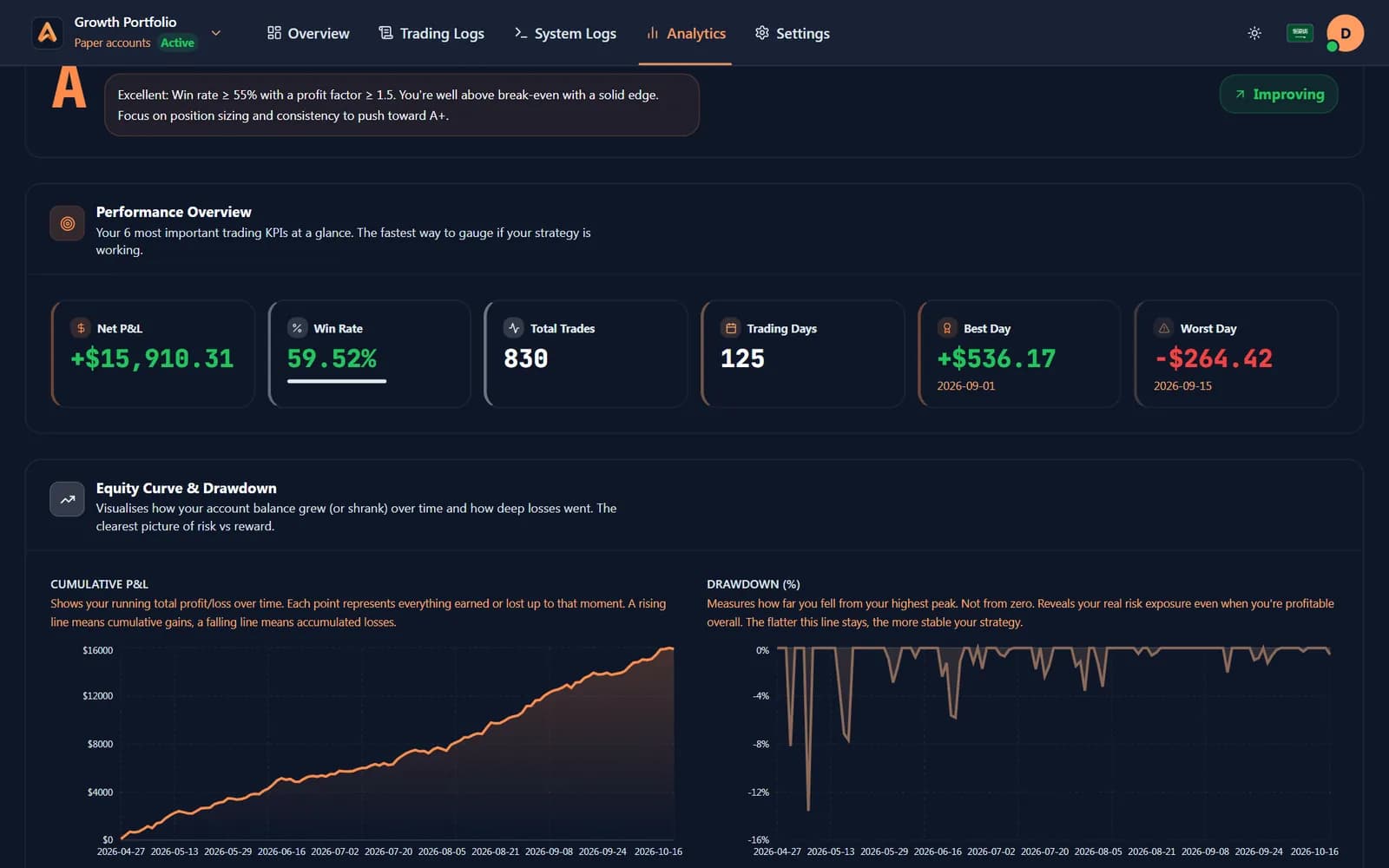
Task: Click the -12% drawdown axis label
Action: [x=759, y=792]
